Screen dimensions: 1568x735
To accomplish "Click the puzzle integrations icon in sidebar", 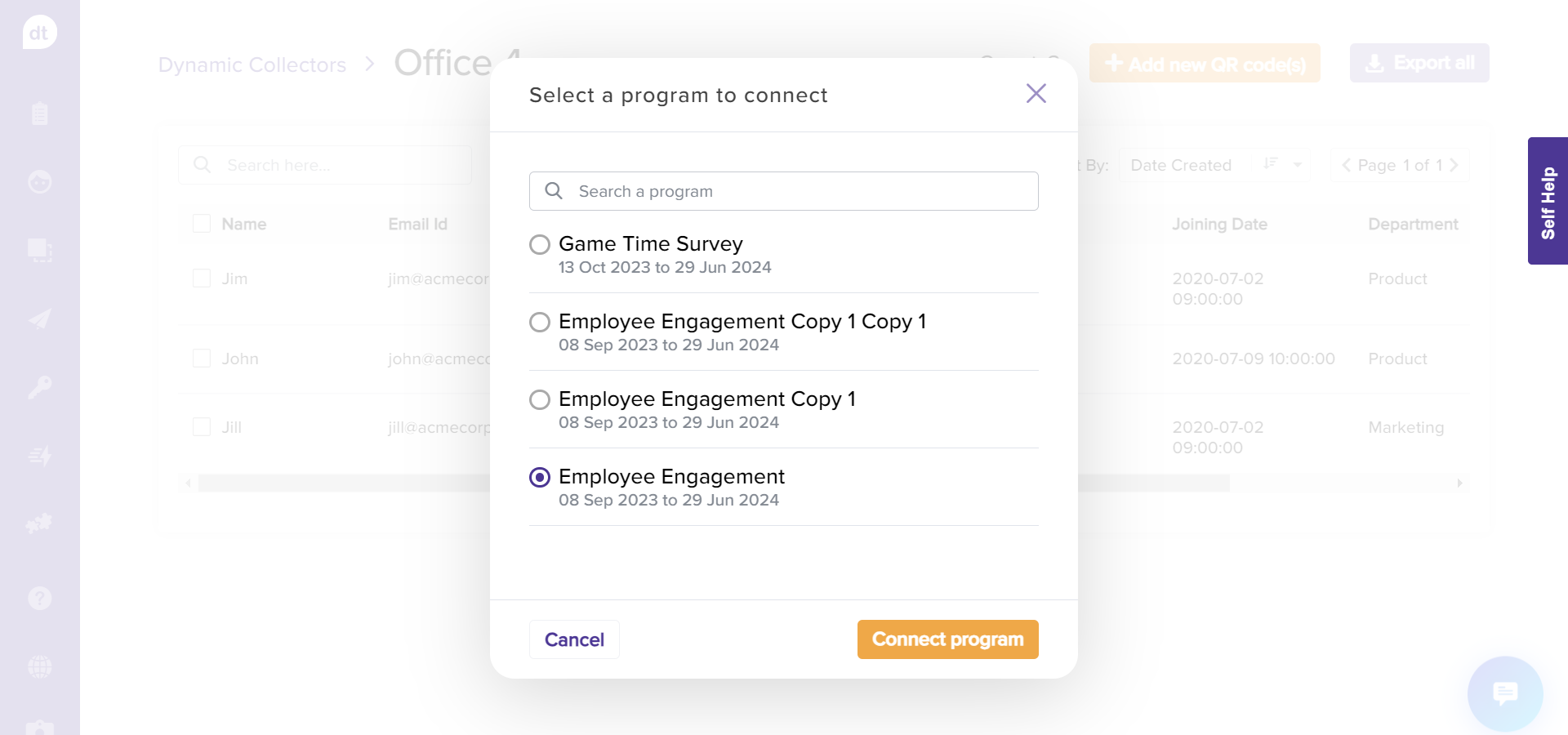I will pyautogui.click(x=39, y=523).
